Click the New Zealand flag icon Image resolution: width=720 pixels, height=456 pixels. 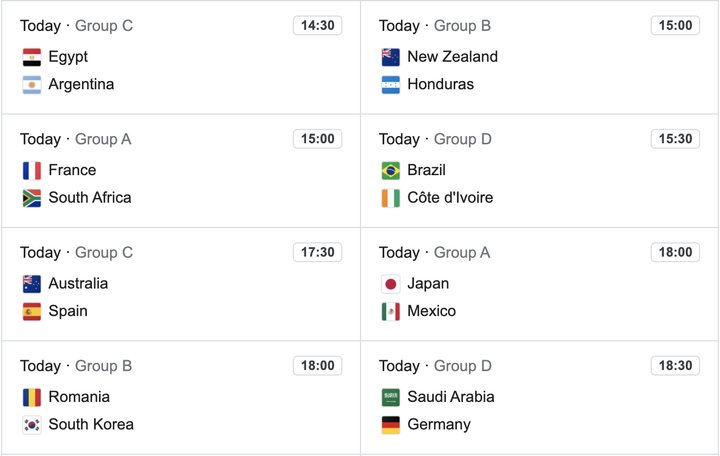pos(391,57)
